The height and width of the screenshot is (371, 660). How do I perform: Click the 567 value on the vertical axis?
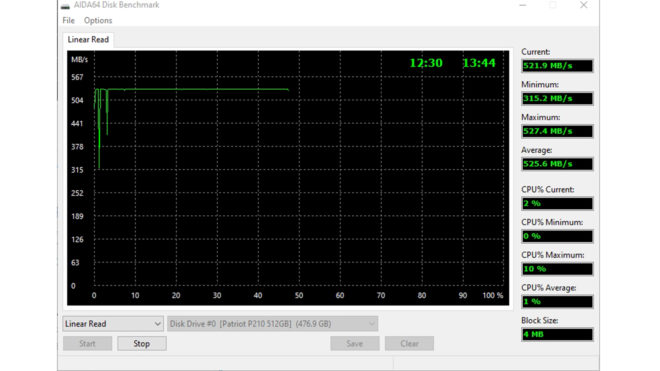click(77, 77)
